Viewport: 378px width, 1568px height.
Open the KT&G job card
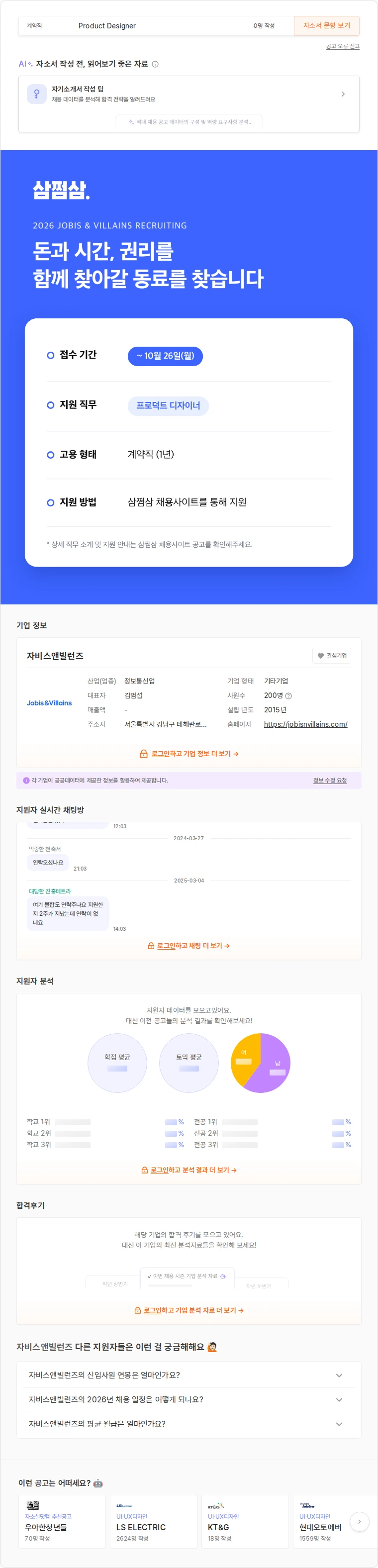click(245, 1521)
